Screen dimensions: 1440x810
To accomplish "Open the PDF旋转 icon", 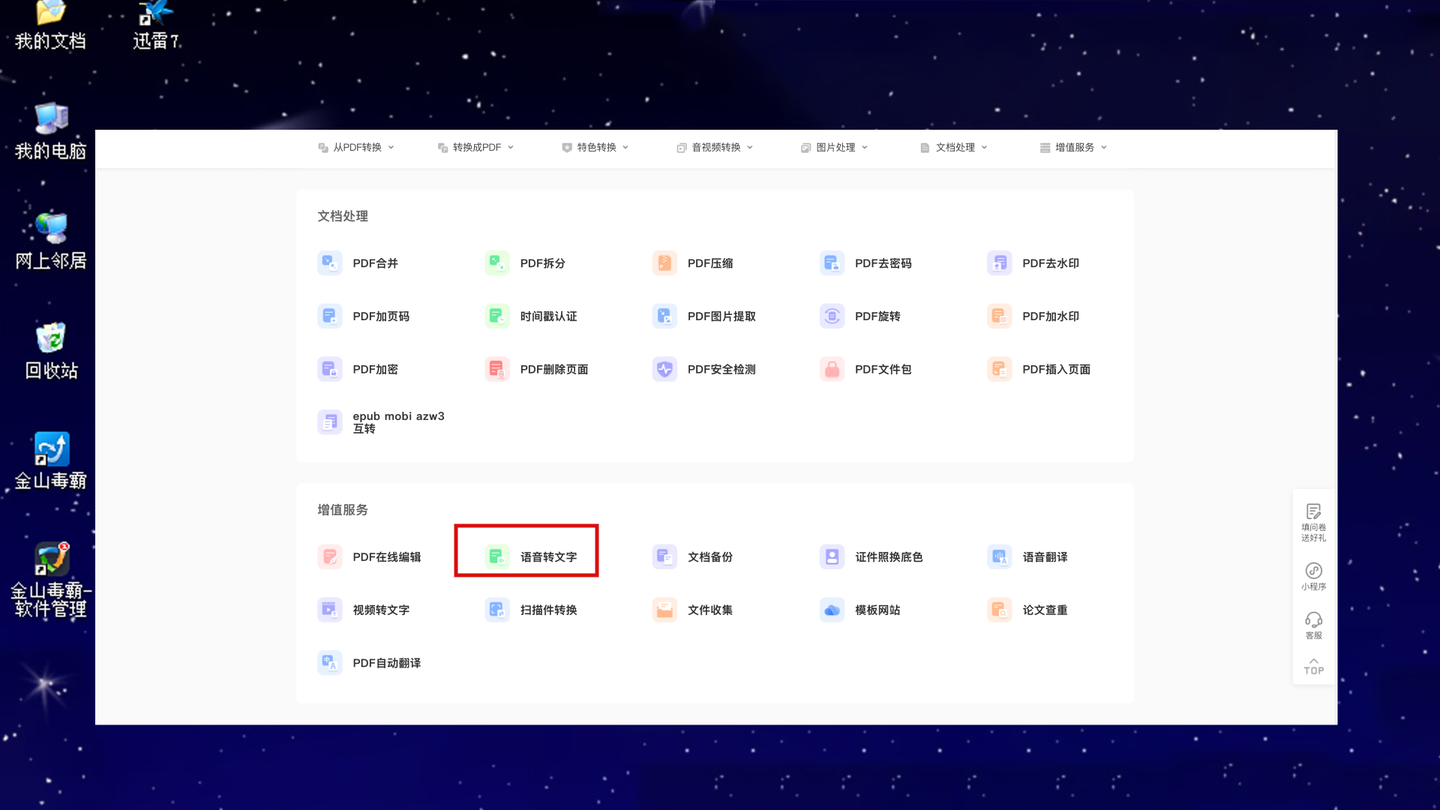I will [x=832, y=316].
